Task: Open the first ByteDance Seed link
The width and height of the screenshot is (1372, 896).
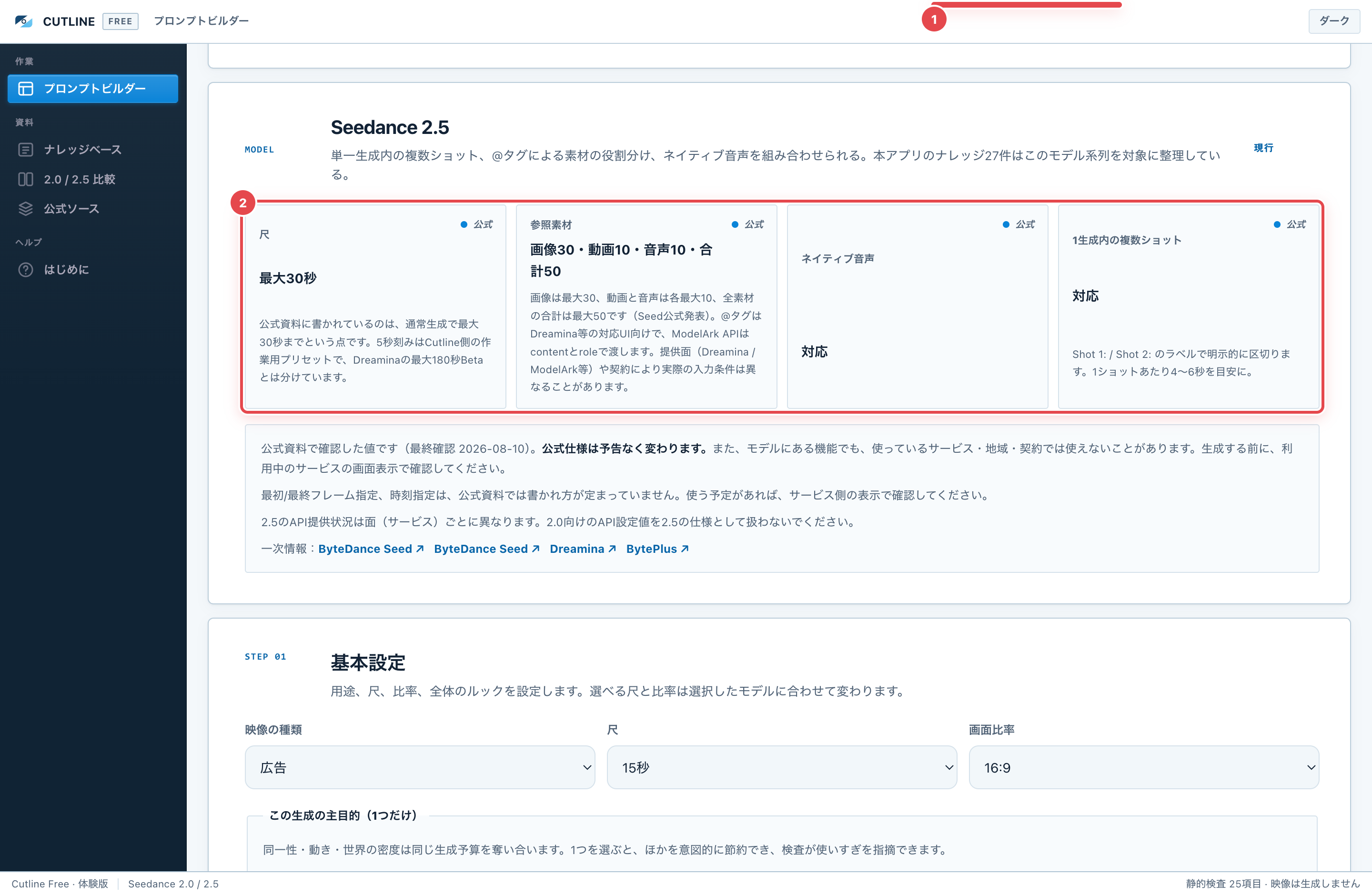Action: click(x=371, y=549)
